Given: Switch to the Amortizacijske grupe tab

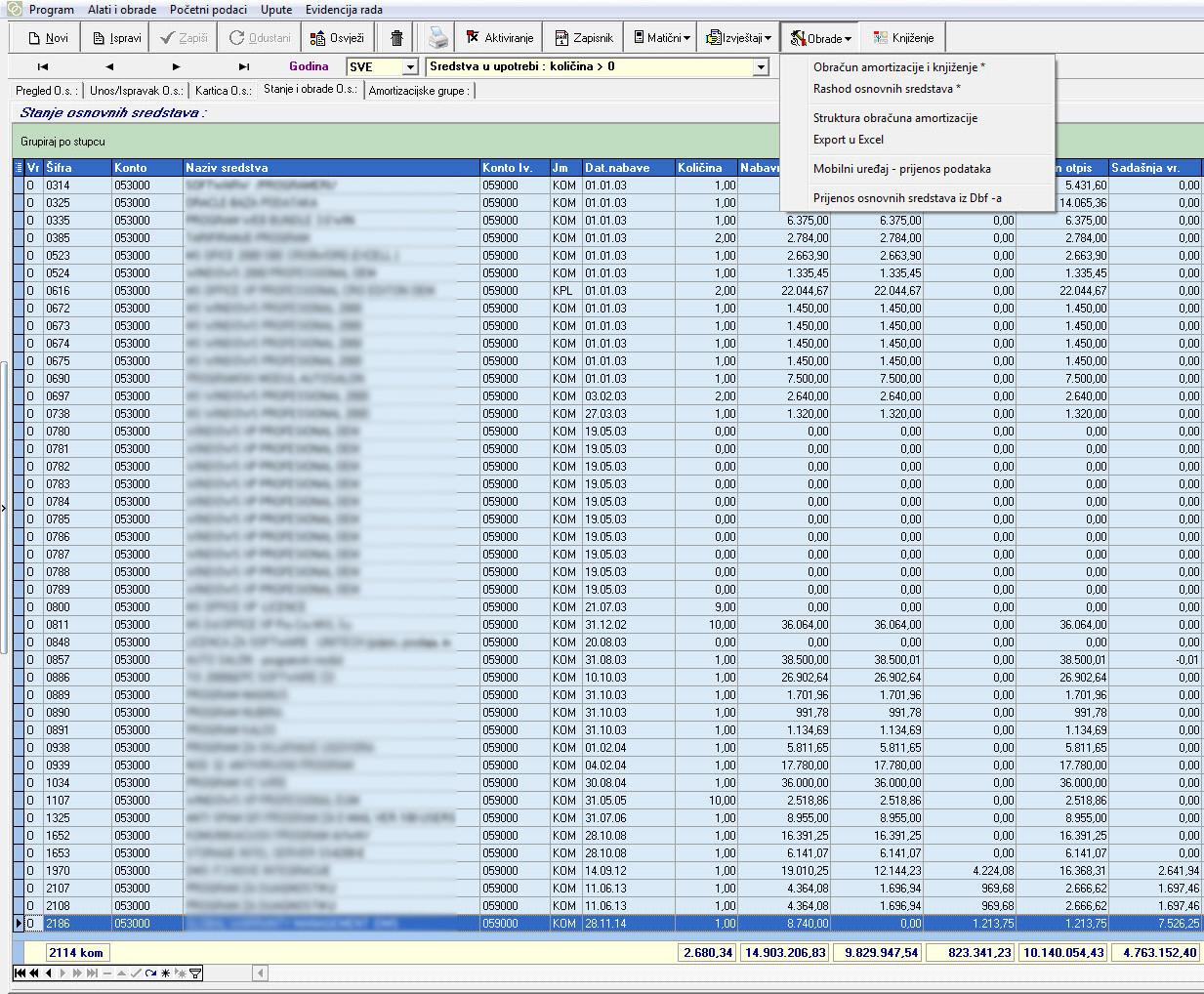Looking at the screenshot, I should coord(419,90).
